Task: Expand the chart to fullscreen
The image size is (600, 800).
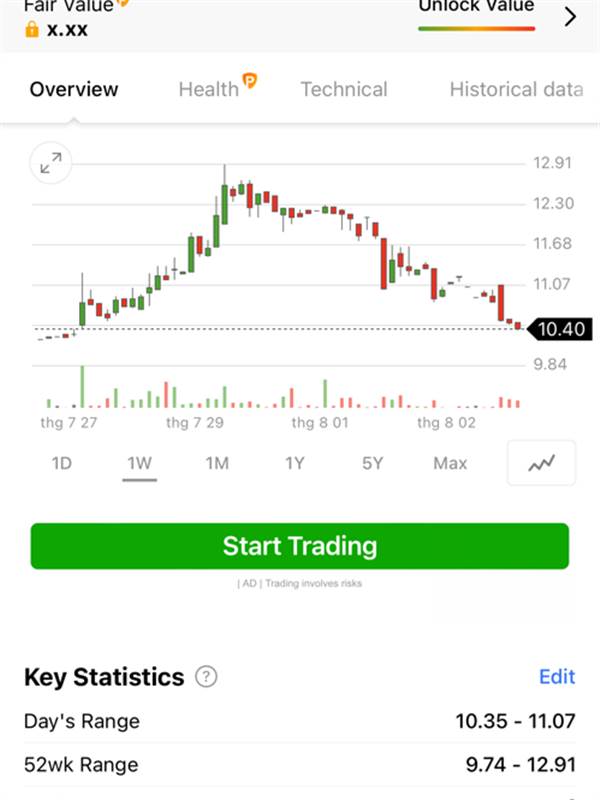Action: [x=51, y=163]
